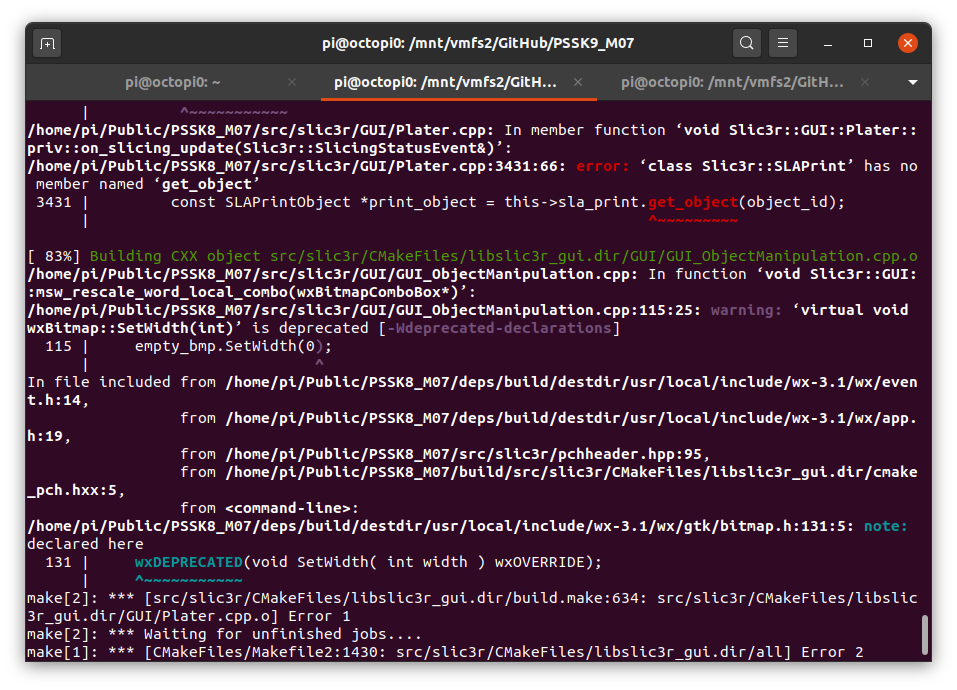Click the window title showing PSSK9_M07
This screenshot has width=957, height=690.
478,42
